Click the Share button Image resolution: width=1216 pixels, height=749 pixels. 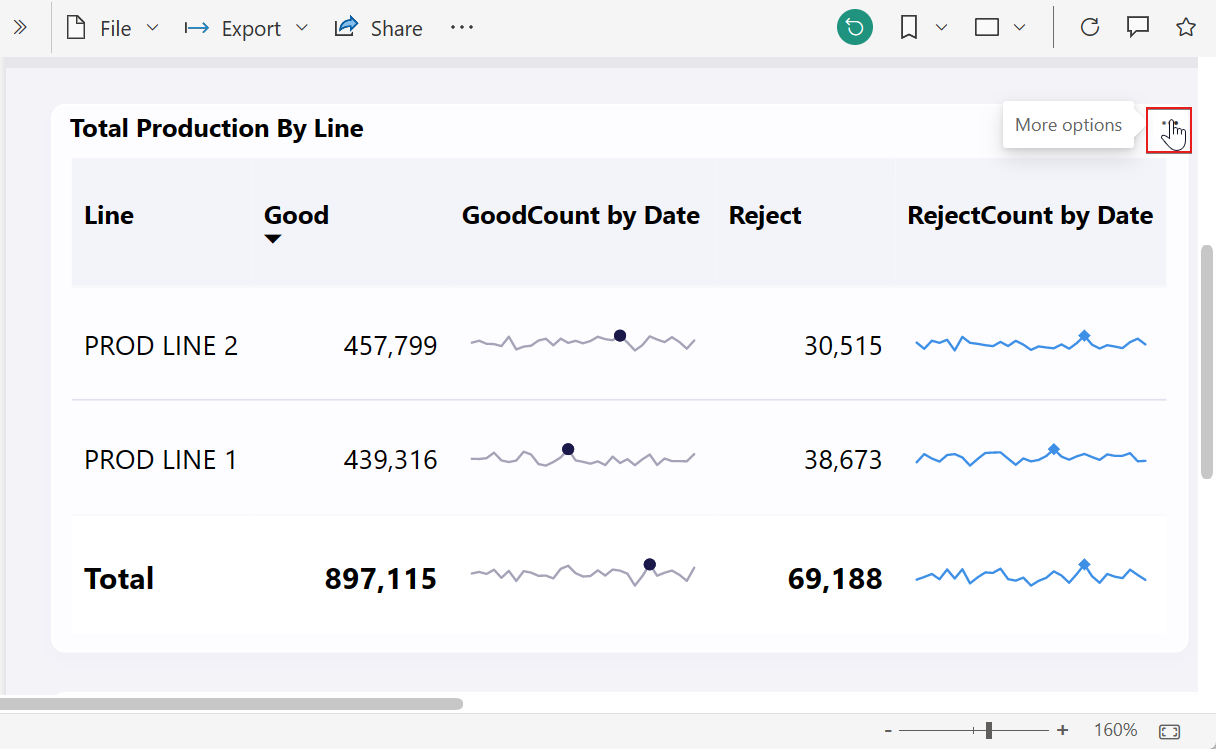(378, 28)
